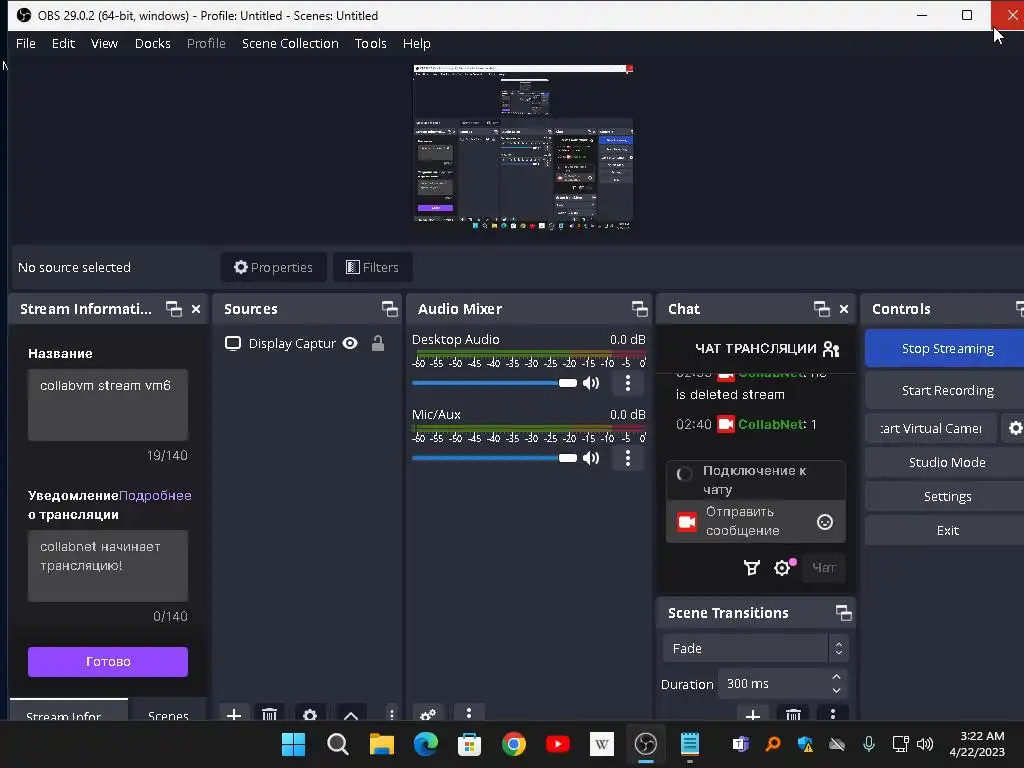Remove the selected scene transition

(x=793, y=714)
